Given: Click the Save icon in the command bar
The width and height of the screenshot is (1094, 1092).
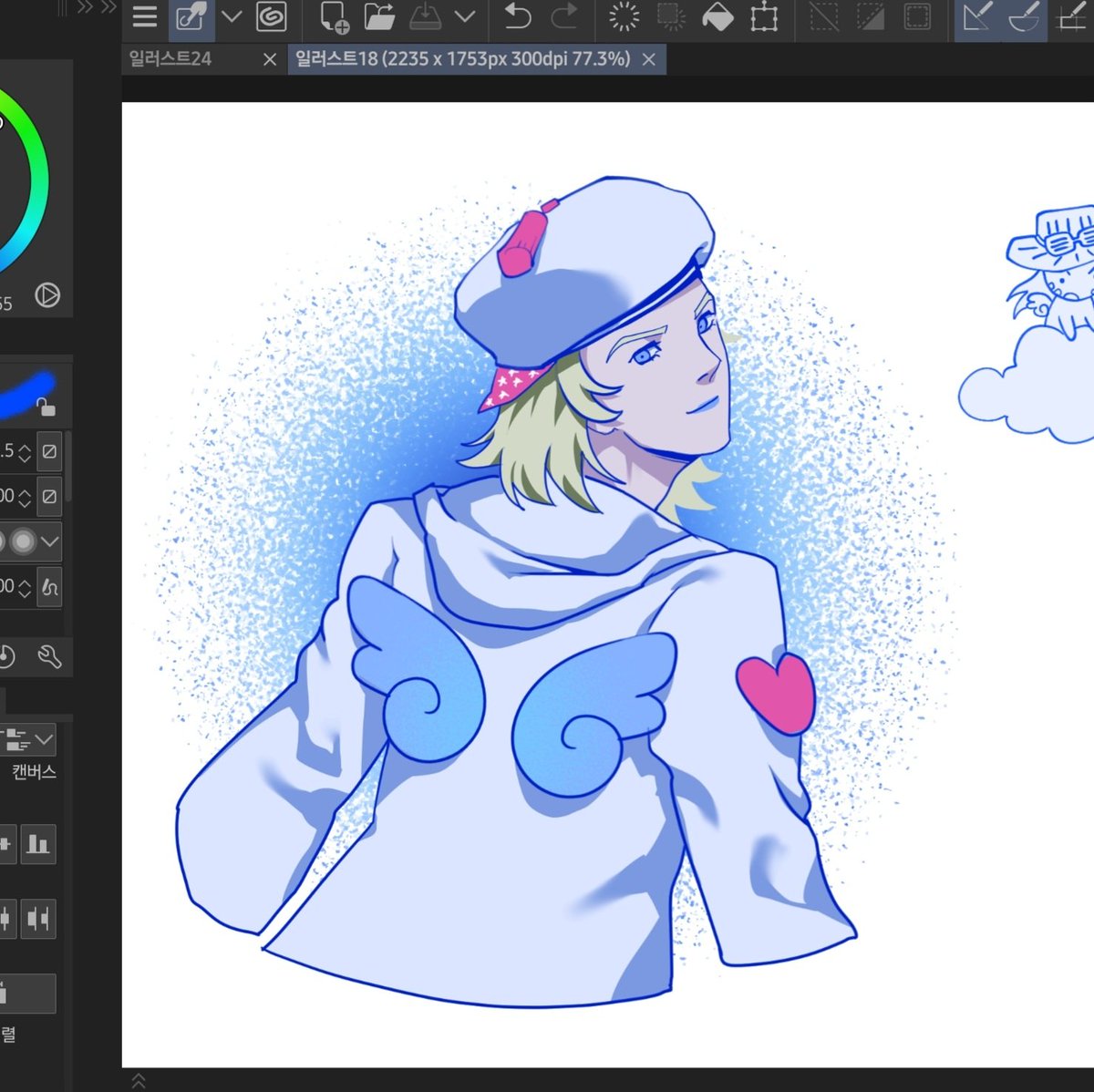Looking at the screenshot, I should [x=425, y=16].
